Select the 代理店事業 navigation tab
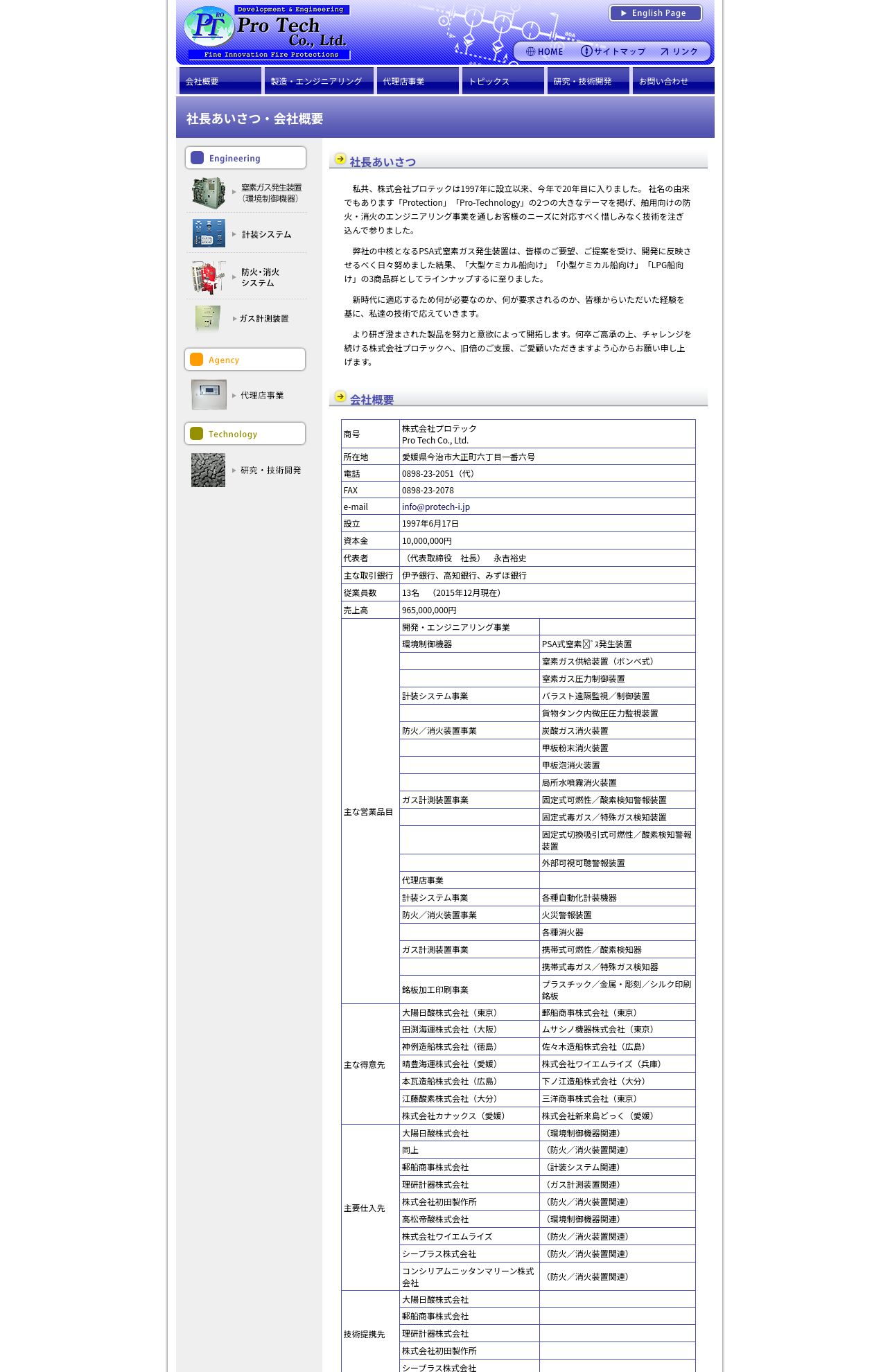The height and width of the screenshot is (1372, 890). point(418,81)
